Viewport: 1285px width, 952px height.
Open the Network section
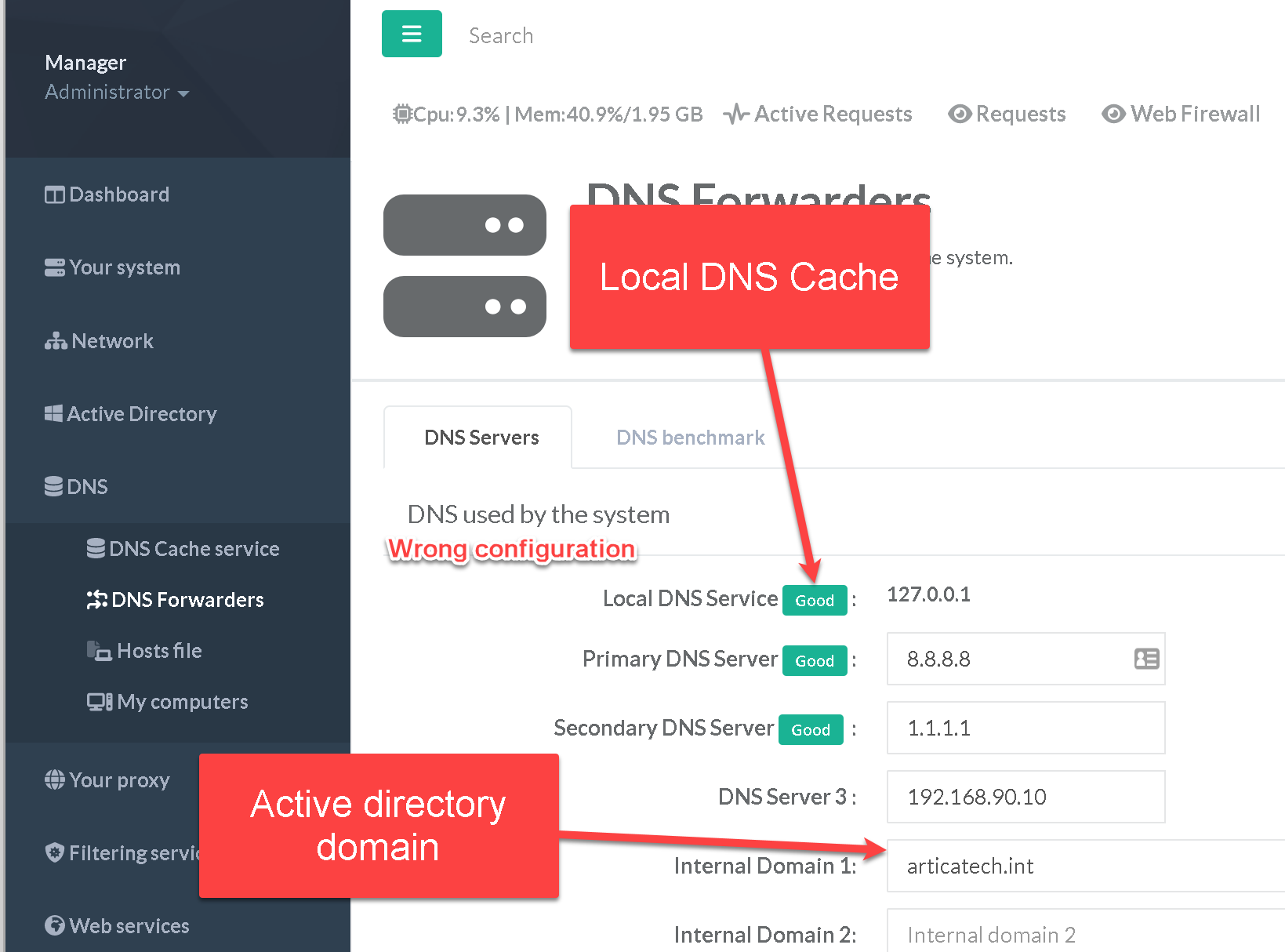[100, 341]
